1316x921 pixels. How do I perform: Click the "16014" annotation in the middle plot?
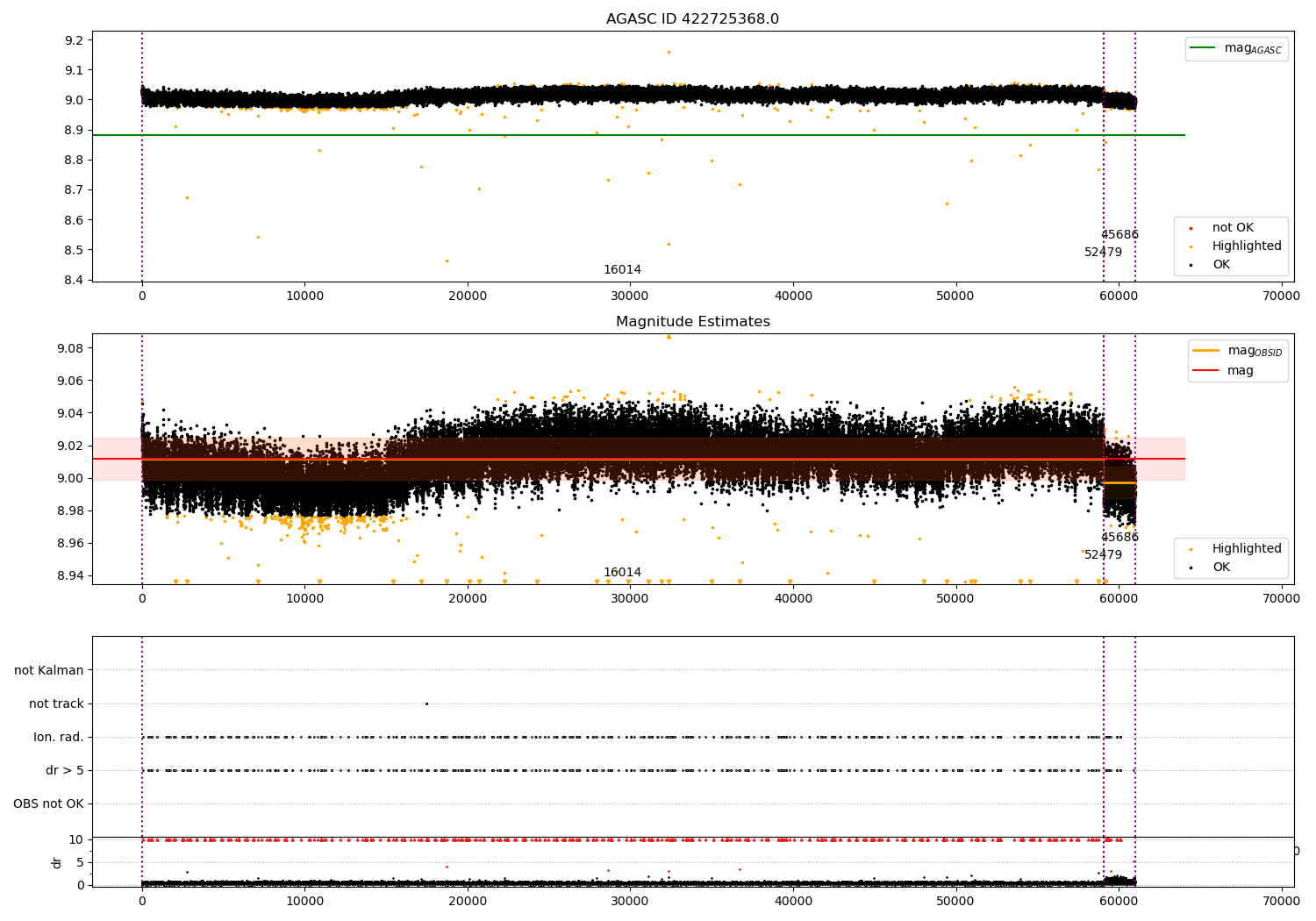(622, 573)
